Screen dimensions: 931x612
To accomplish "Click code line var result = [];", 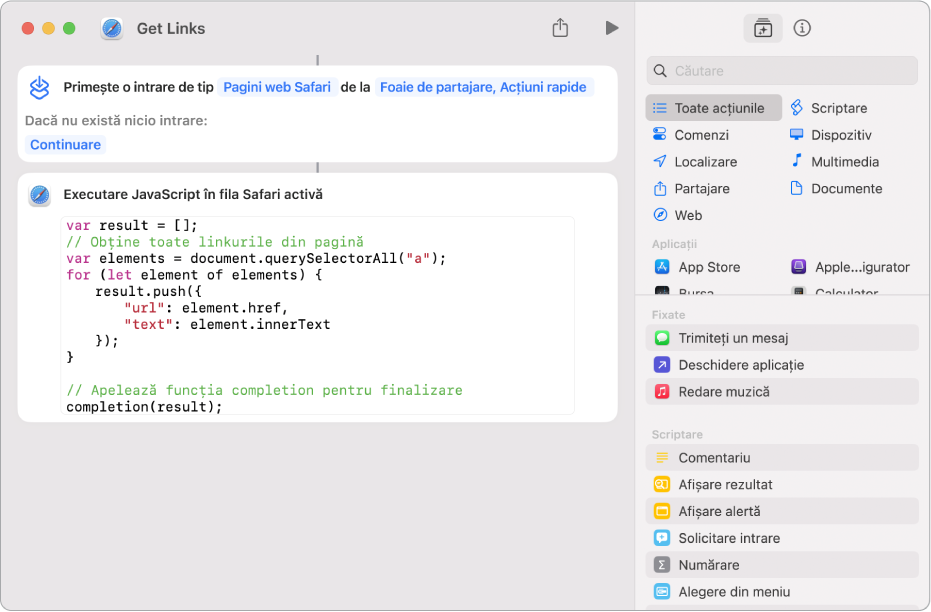I will [x=132, y=226].
